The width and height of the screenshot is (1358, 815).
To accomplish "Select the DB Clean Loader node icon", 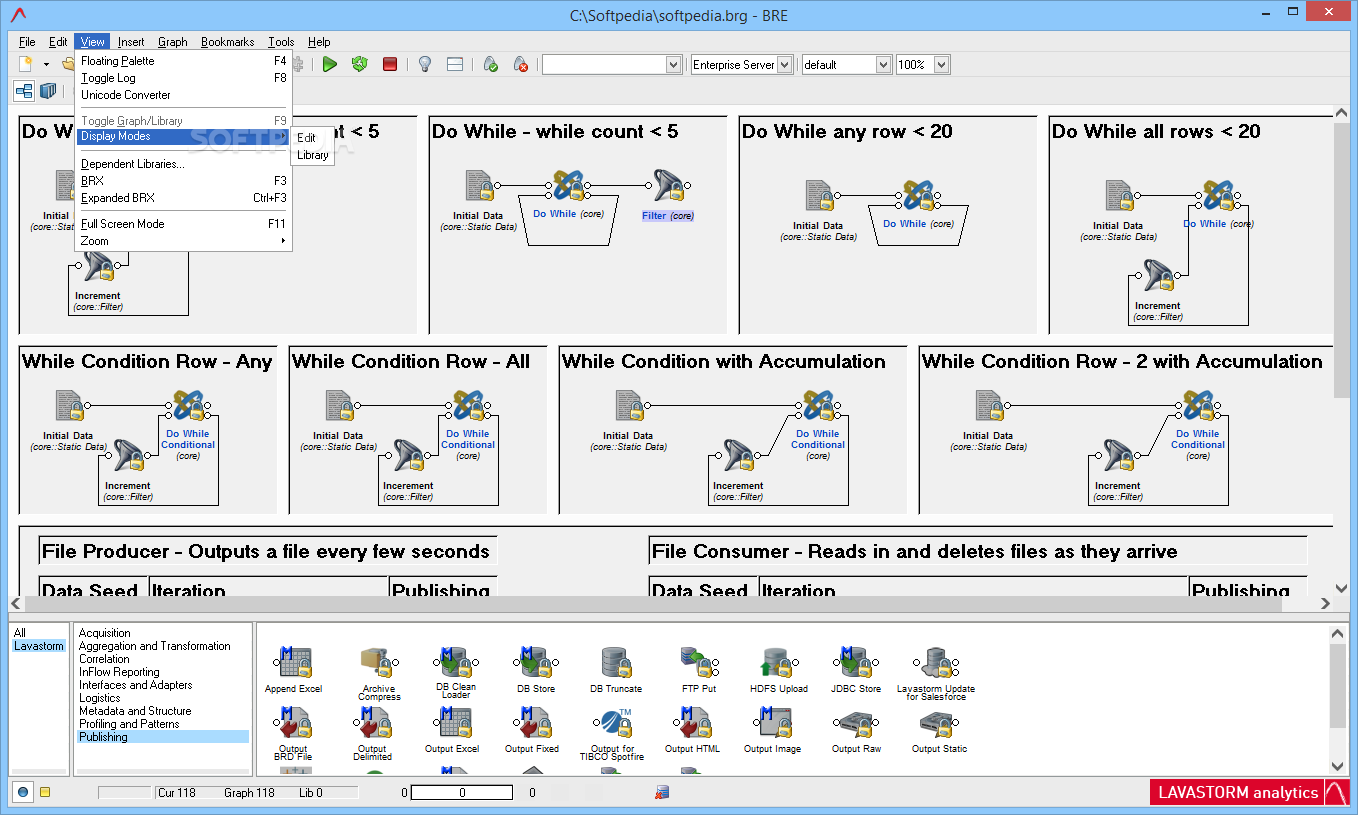I will coord(455,663).
